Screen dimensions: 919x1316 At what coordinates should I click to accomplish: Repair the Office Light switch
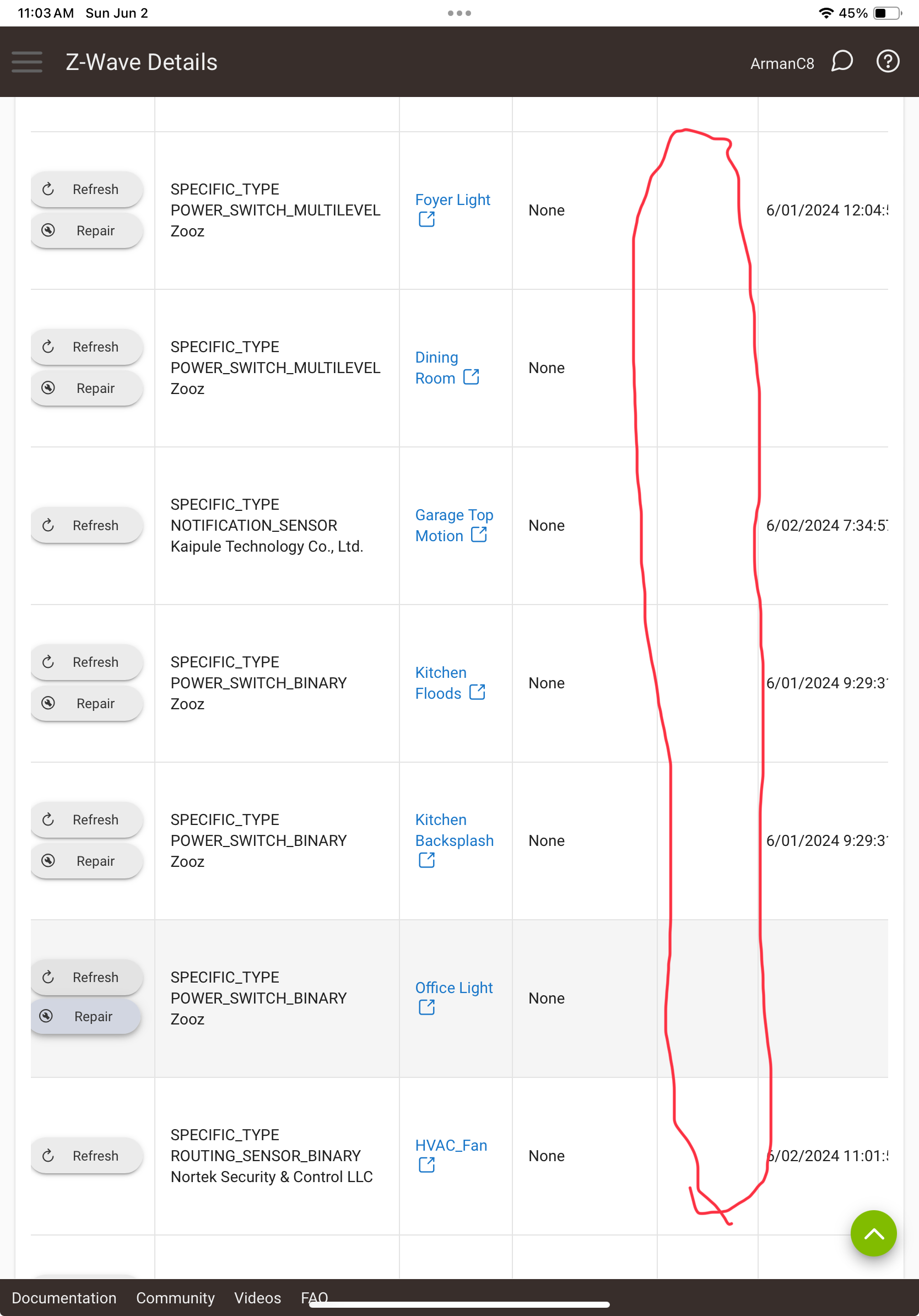tap(85, 1016)
